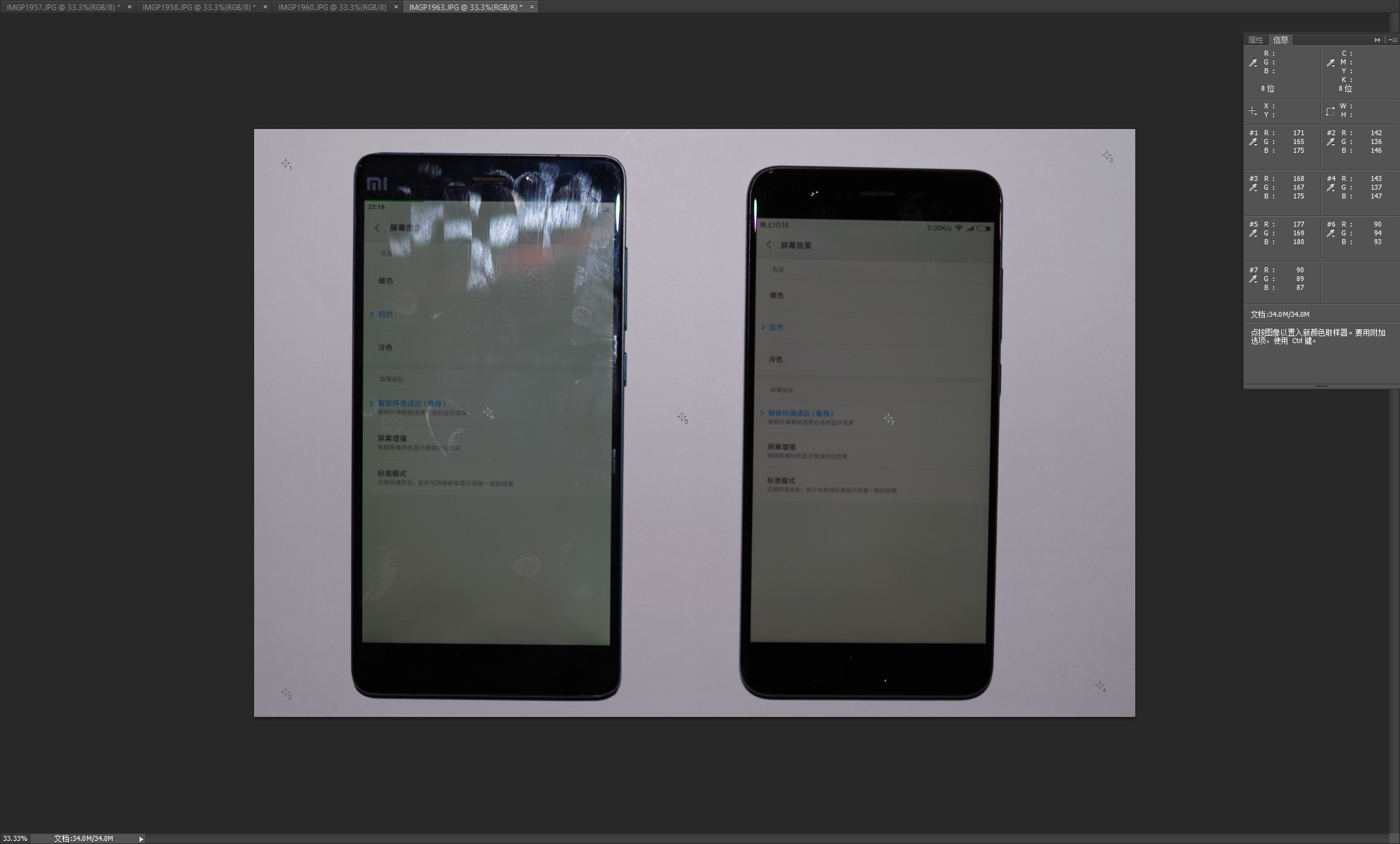
Task: Switch to the 属性 panel tab
Action: (1255, 40)
